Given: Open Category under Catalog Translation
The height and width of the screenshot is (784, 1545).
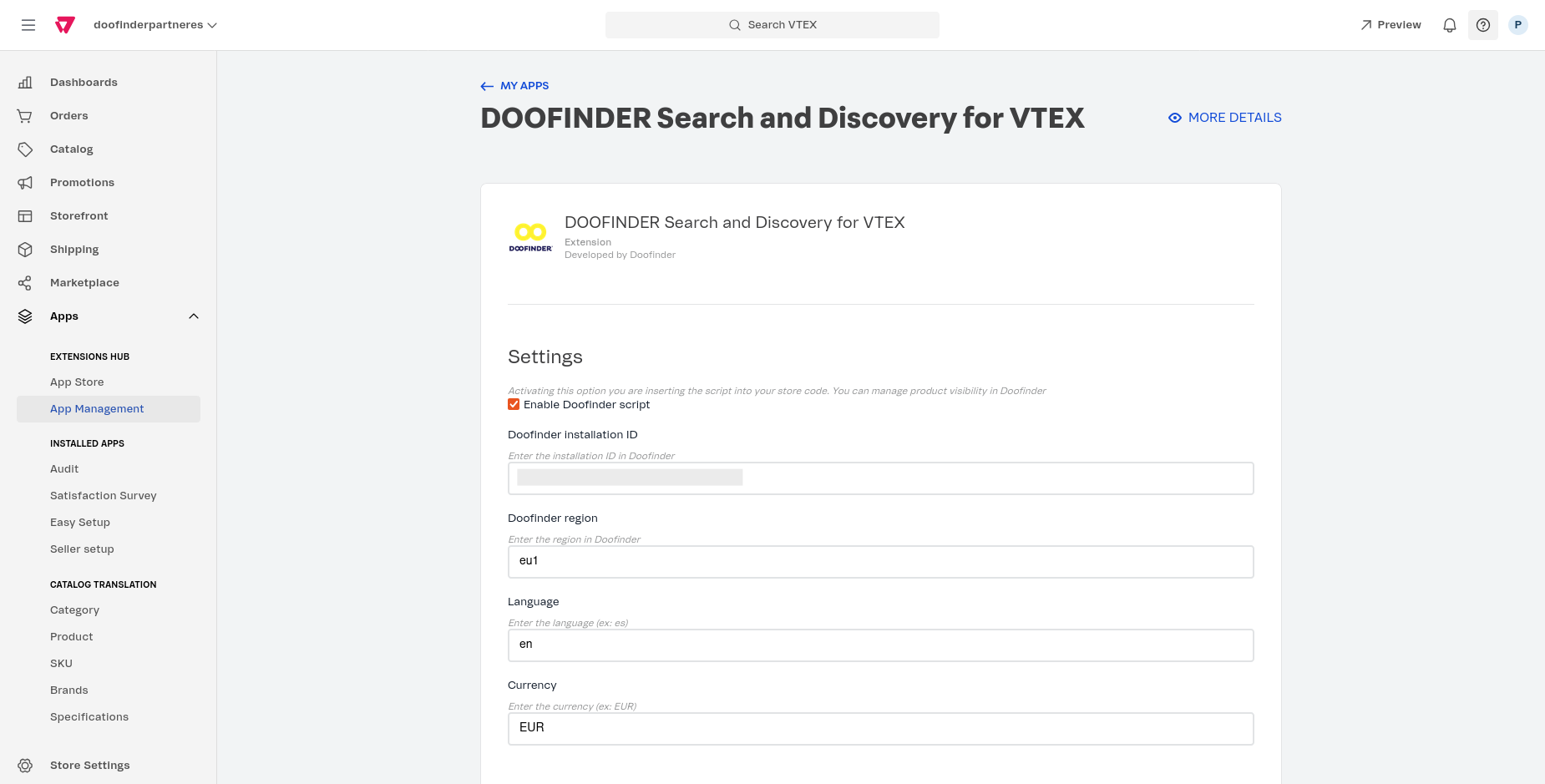Looking at the screenshot, I should click(74, 610).
